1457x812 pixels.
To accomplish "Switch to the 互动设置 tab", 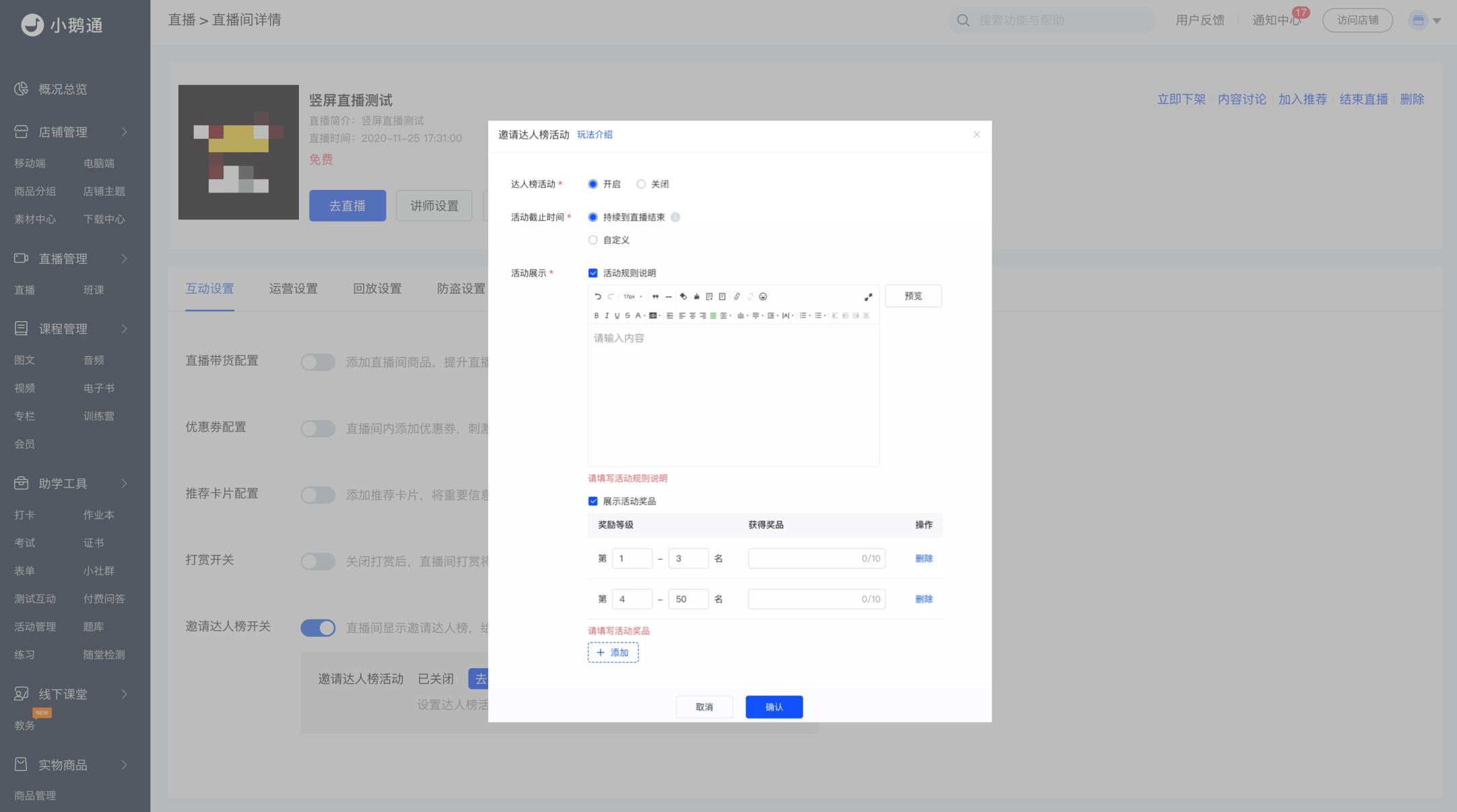I will 209,289.
